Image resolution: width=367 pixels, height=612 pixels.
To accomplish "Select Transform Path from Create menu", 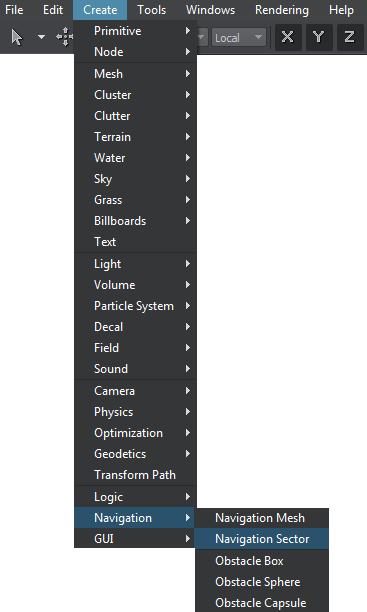I will tap(135, 475).
